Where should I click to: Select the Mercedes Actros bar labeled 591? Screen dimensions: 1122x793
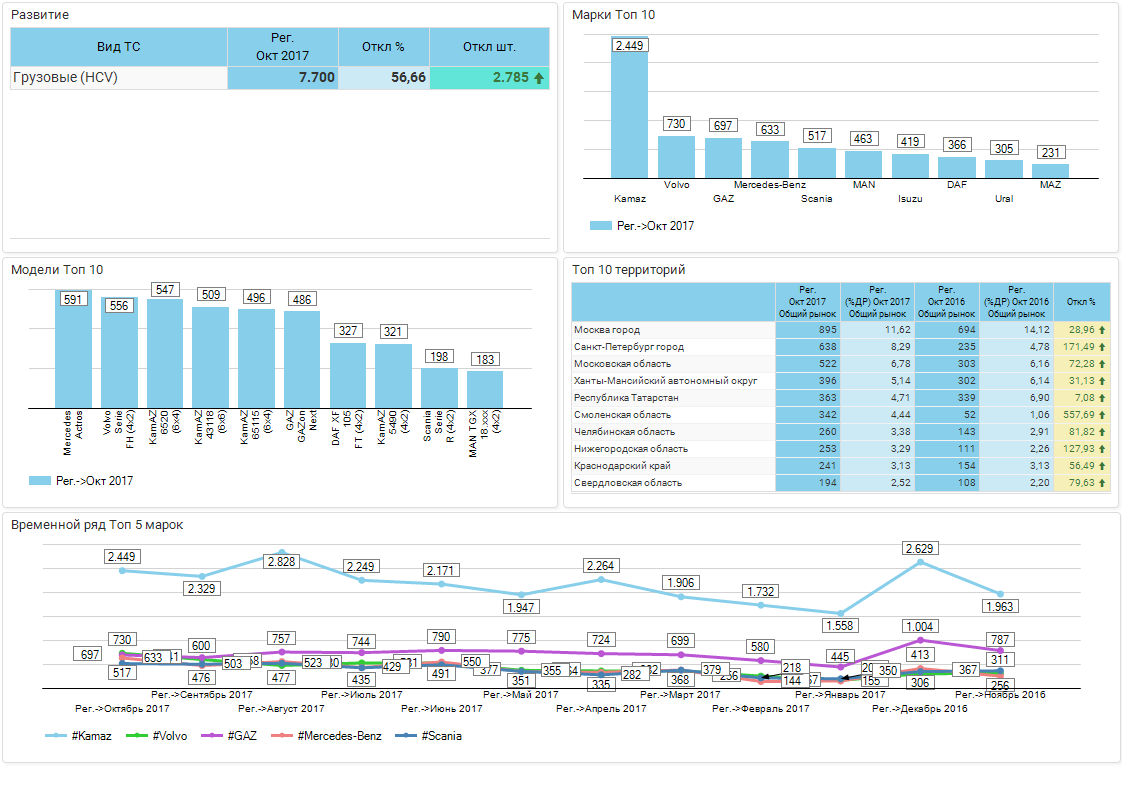pyautogui.click(x=74, y=349)
